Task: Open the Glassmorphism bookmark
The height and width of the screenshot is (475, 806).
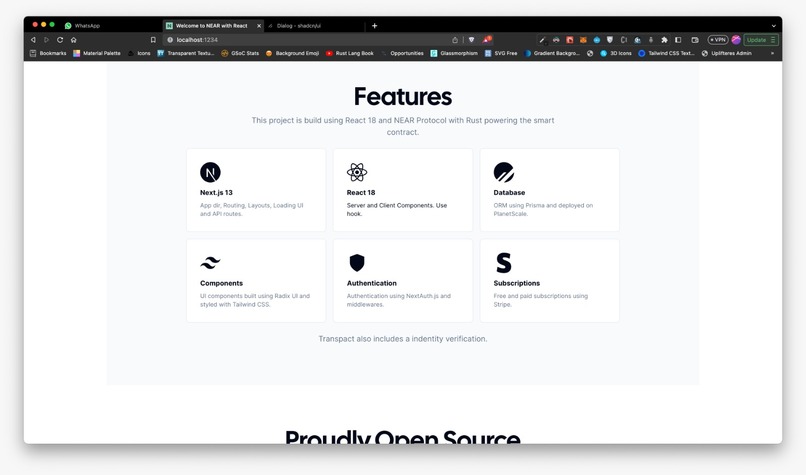Action: coord(454,53)
